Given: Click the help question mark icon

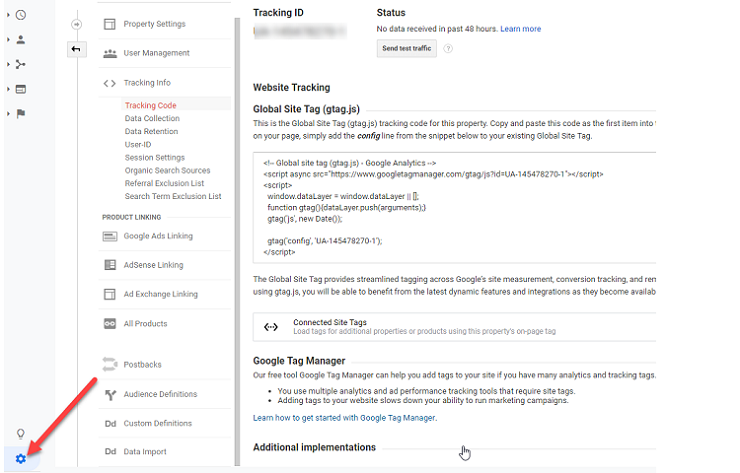Looking at the screenshot, I should (x=448, y=49).
